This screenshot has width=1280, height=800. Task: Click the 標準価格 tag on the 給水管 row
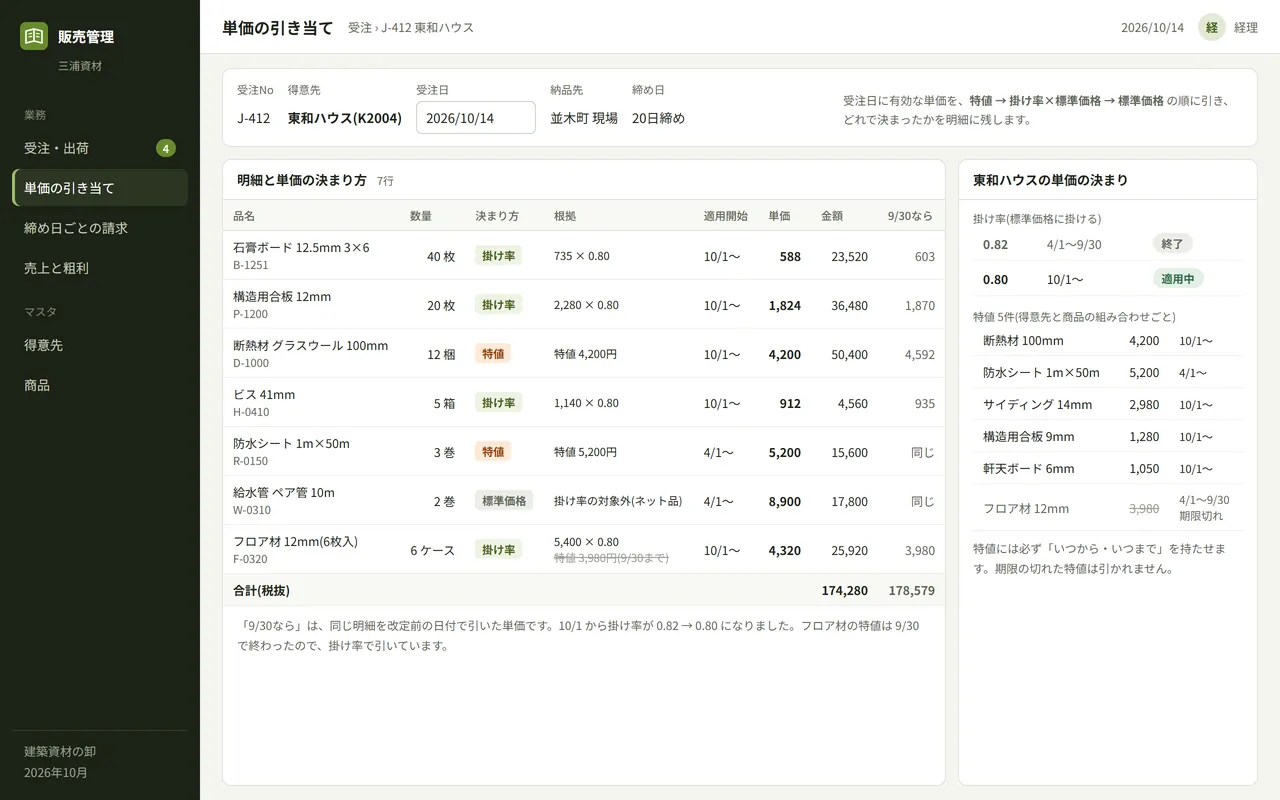[x=504, y=501]
